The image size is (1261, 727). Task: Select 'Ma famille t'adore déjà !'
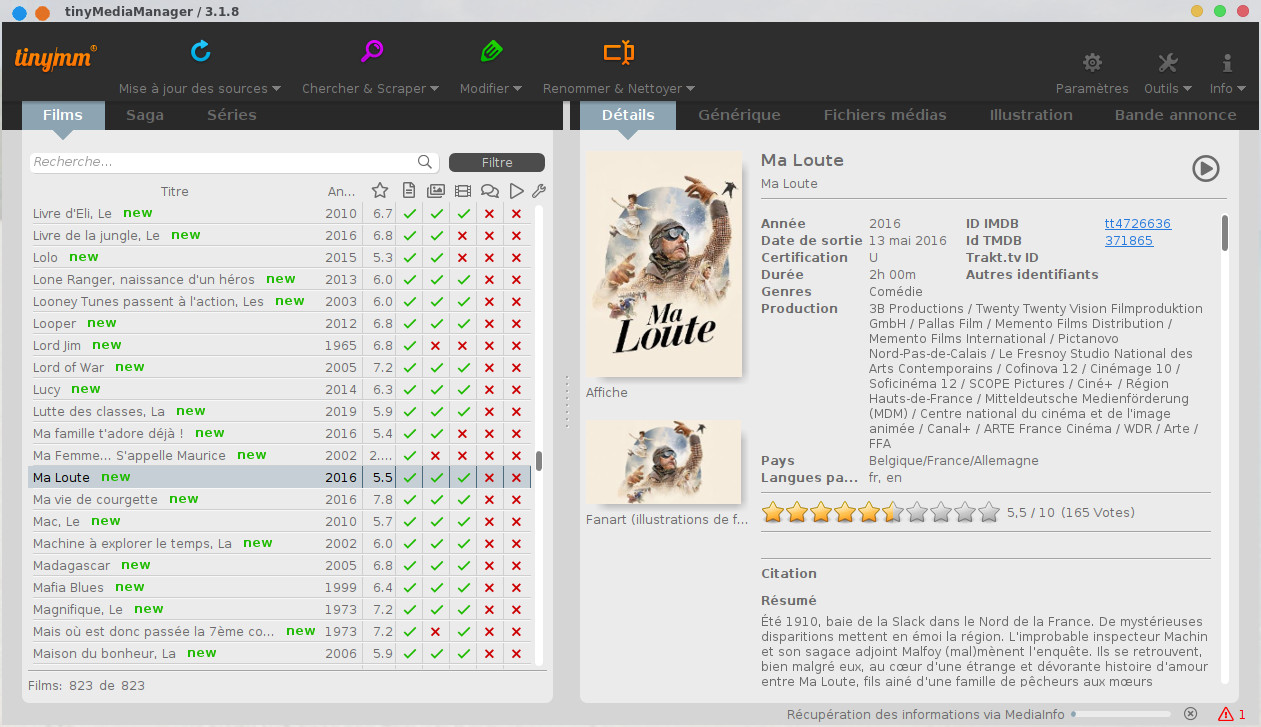coord(280,433)
